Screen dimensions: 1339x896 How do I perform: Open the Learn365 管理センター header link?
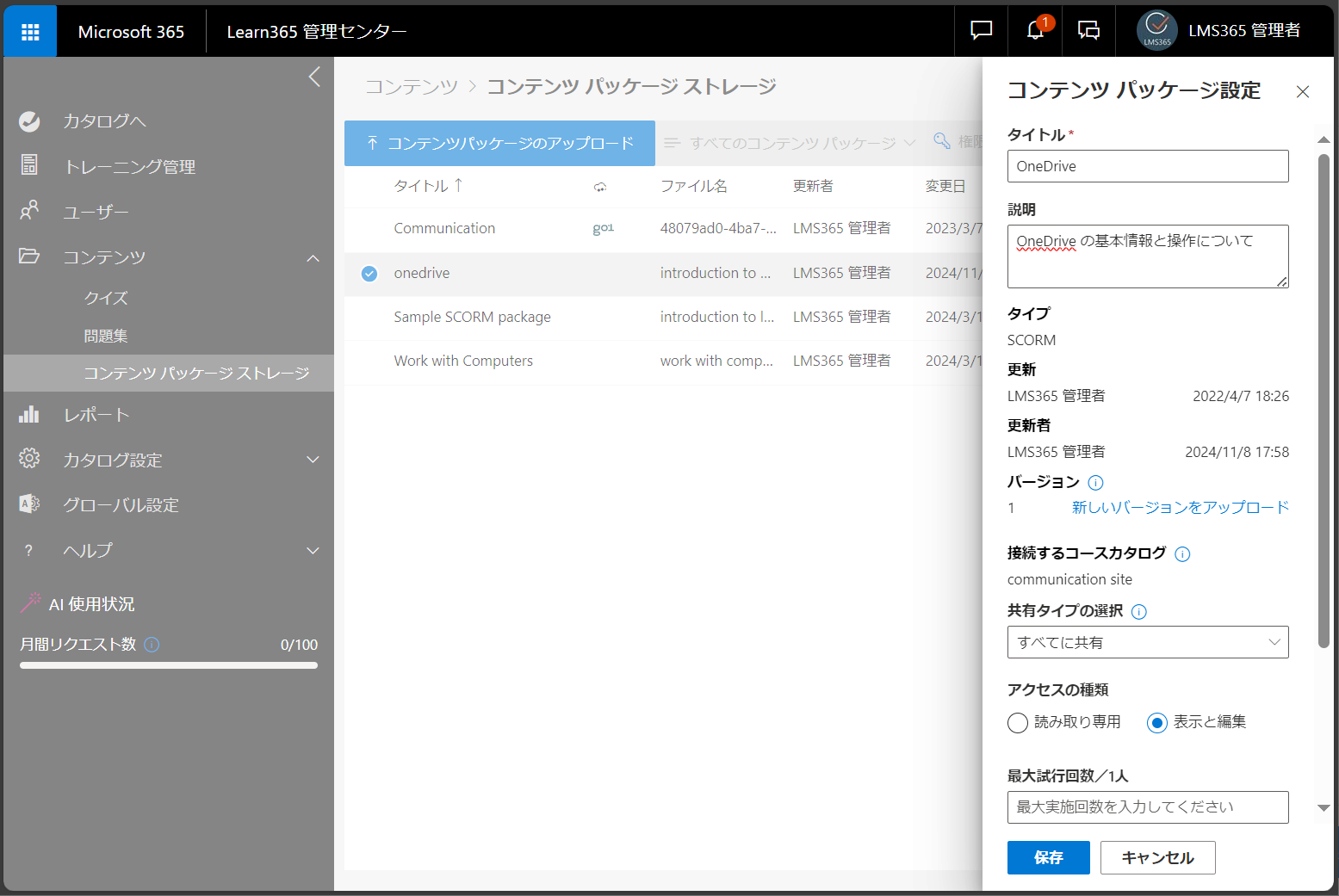317,32
